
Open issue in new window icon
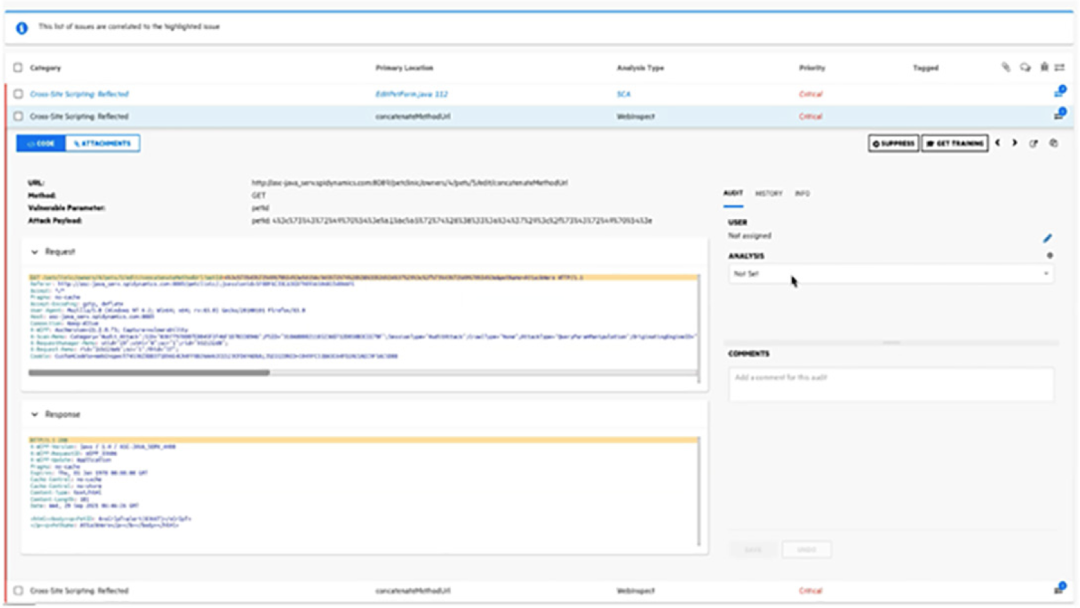[1034, 143]
